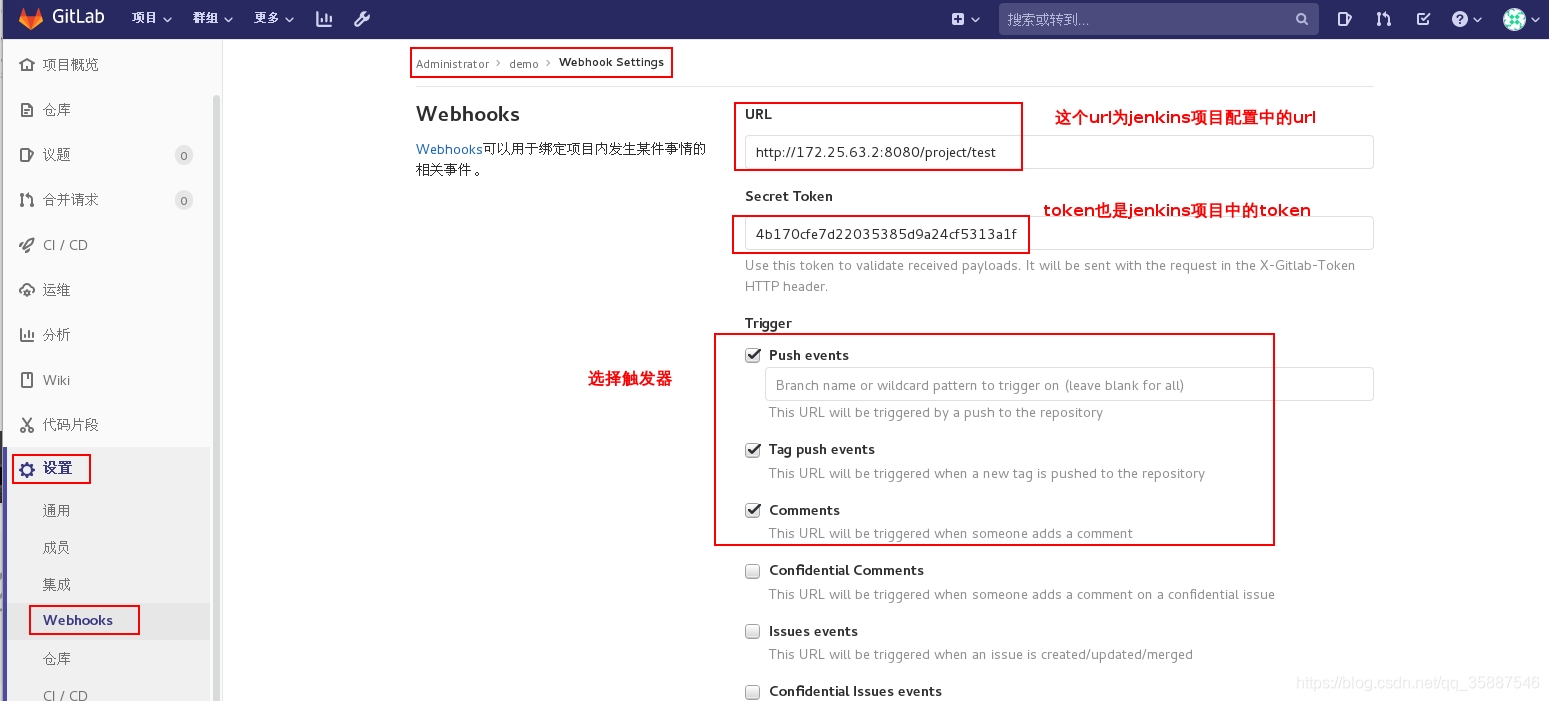
Task: Click merge requests count badge 0
Action: (x=183, y=200)
